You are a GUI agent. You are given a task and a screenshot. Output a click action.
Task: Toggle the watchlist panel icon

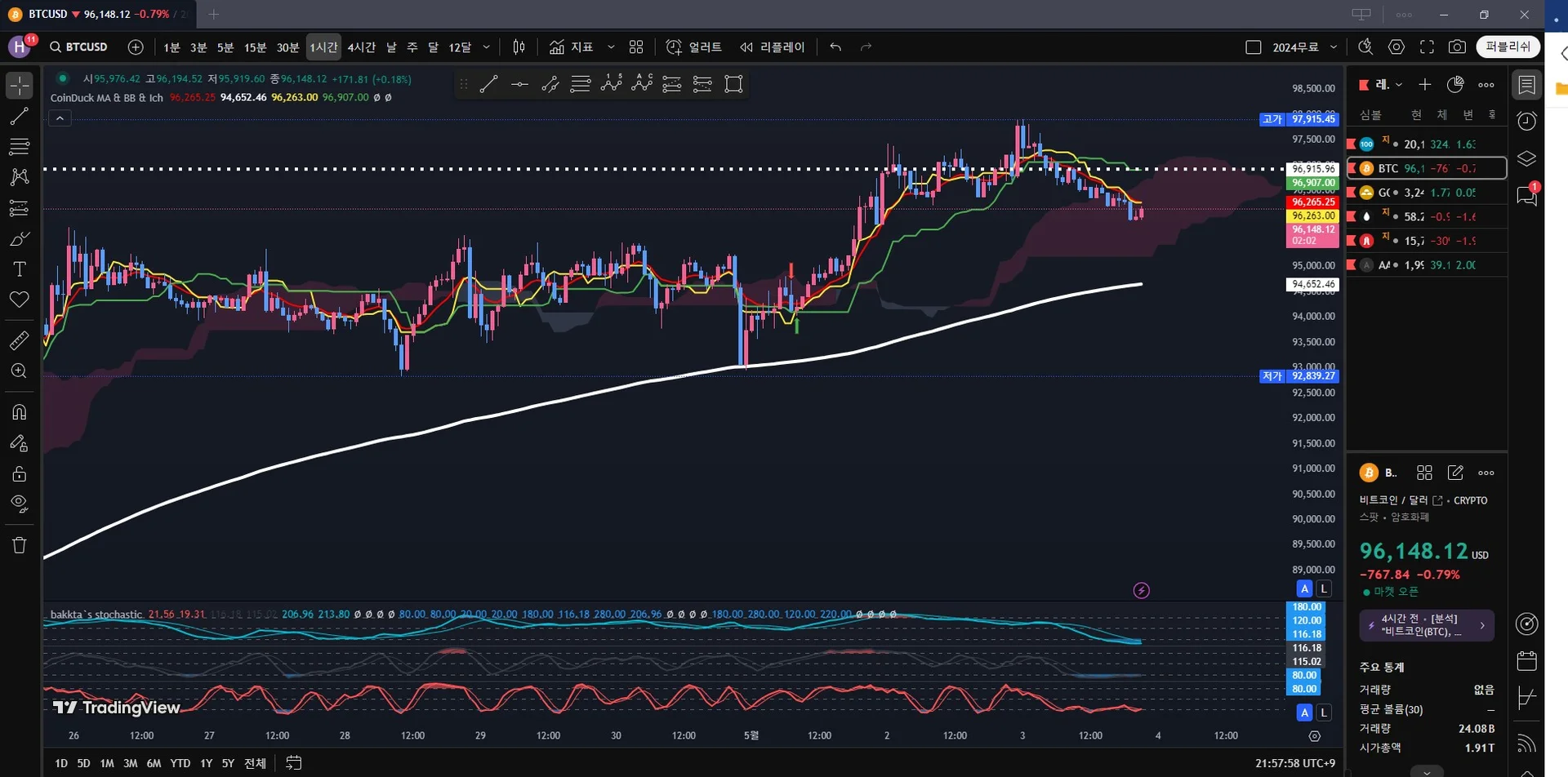coord(1526,85)
